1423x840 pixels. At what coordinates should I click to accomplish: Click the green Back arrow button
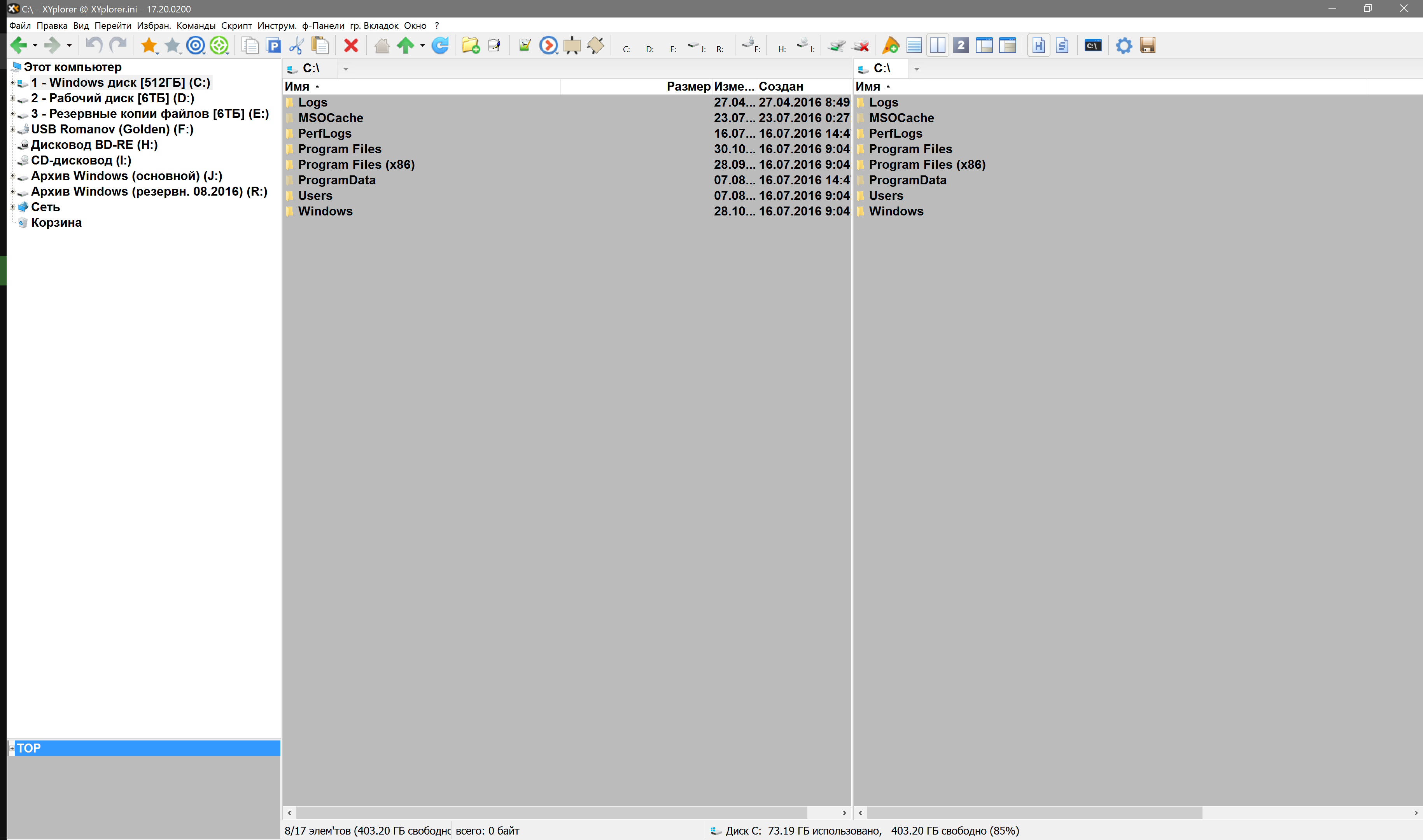click(19, 45)
